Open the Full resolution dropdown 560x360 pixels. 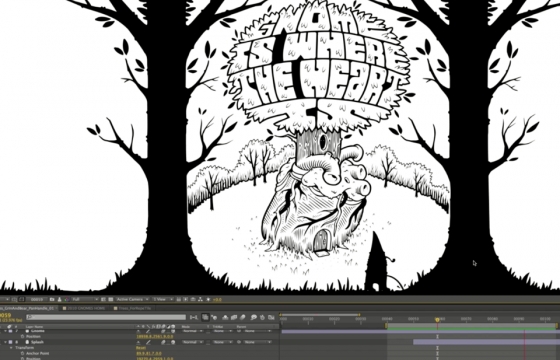(x=85, y=299)
